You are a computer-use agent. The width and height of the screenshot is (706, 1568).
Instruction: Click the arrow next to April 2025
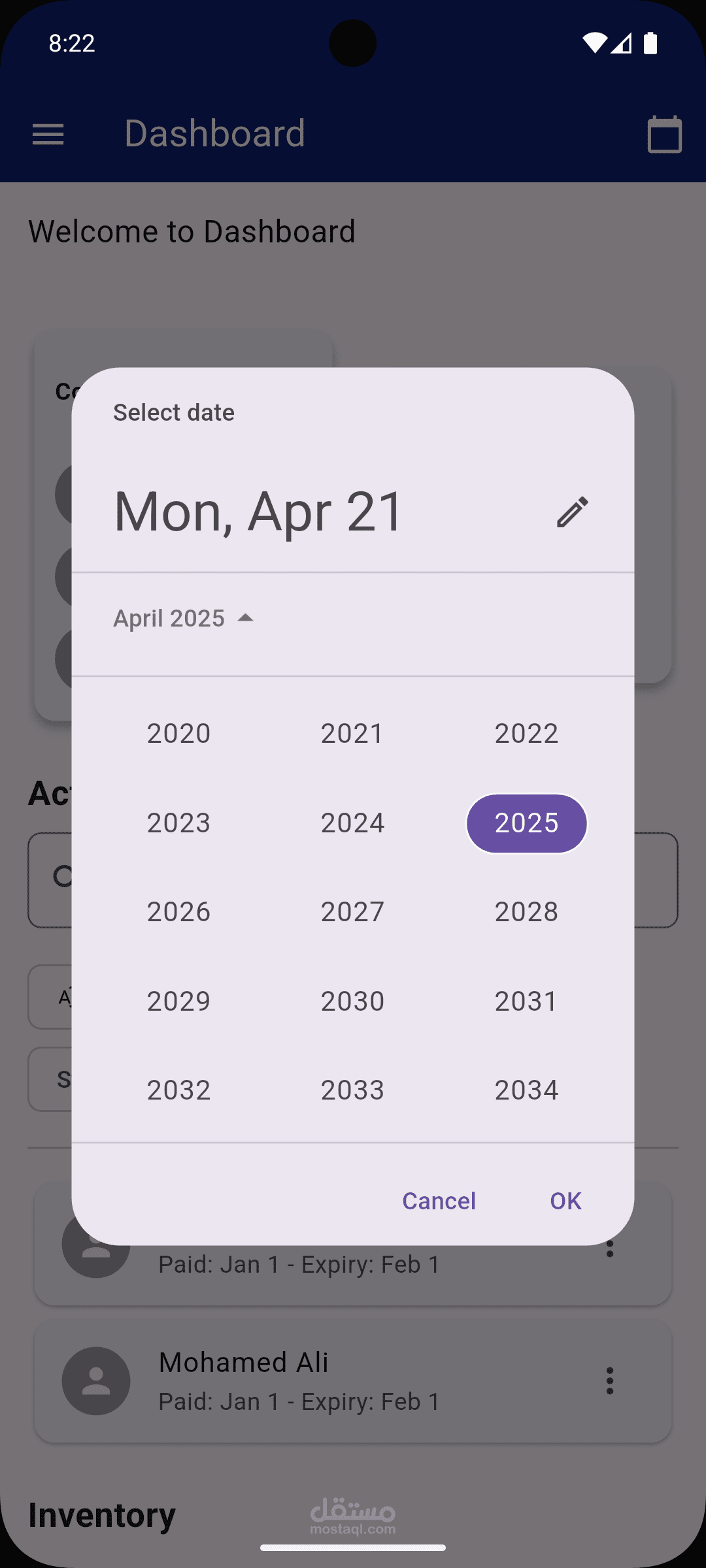click(246, 618)
